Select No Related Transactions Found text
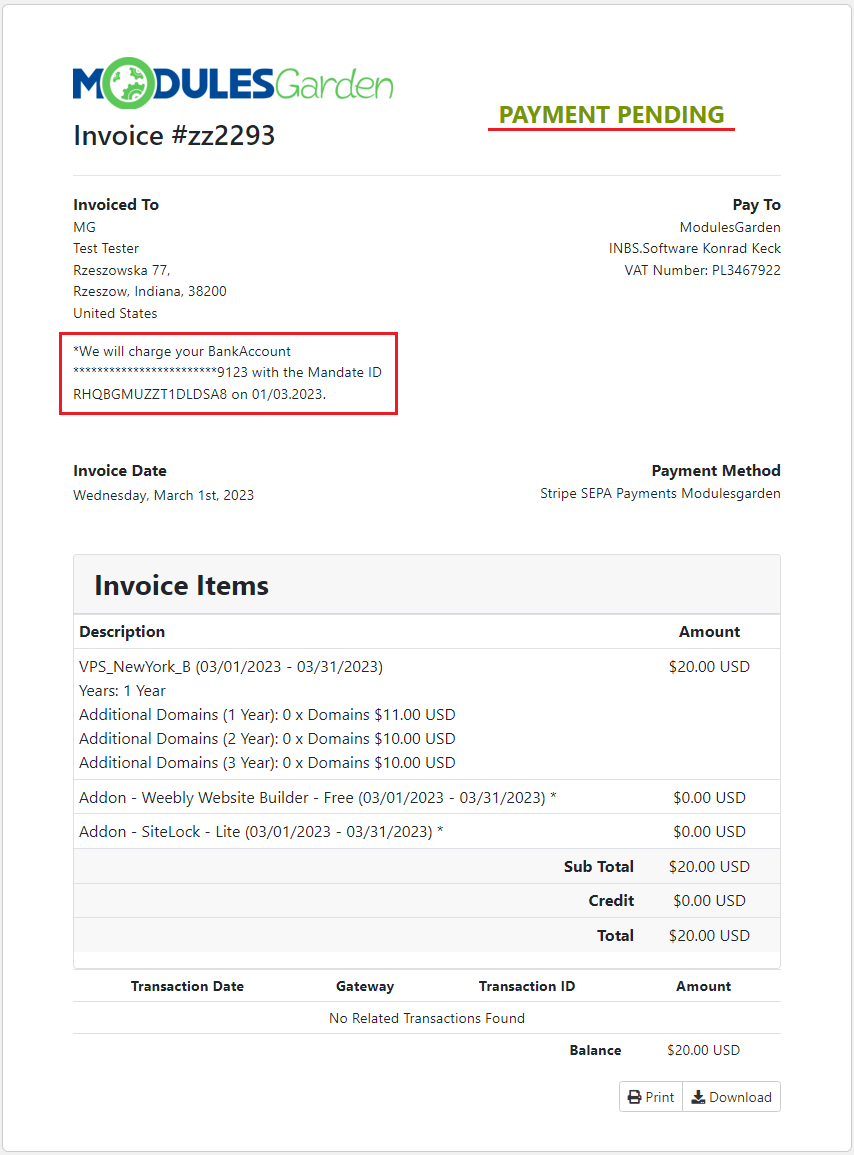Image resolution: width=854 pixels, height=1155 pixels. pyautogui.click(x=427, y=1018)
